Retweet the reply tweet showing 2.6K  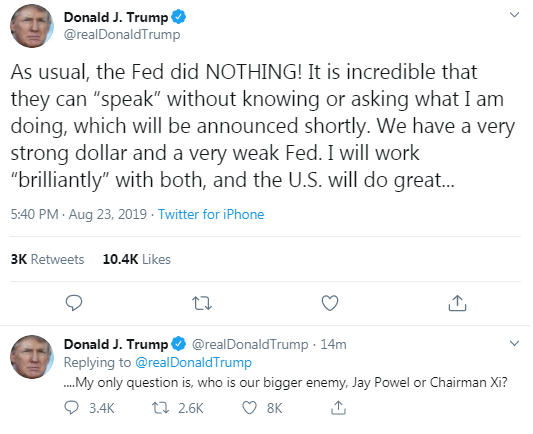click(160, 408)
